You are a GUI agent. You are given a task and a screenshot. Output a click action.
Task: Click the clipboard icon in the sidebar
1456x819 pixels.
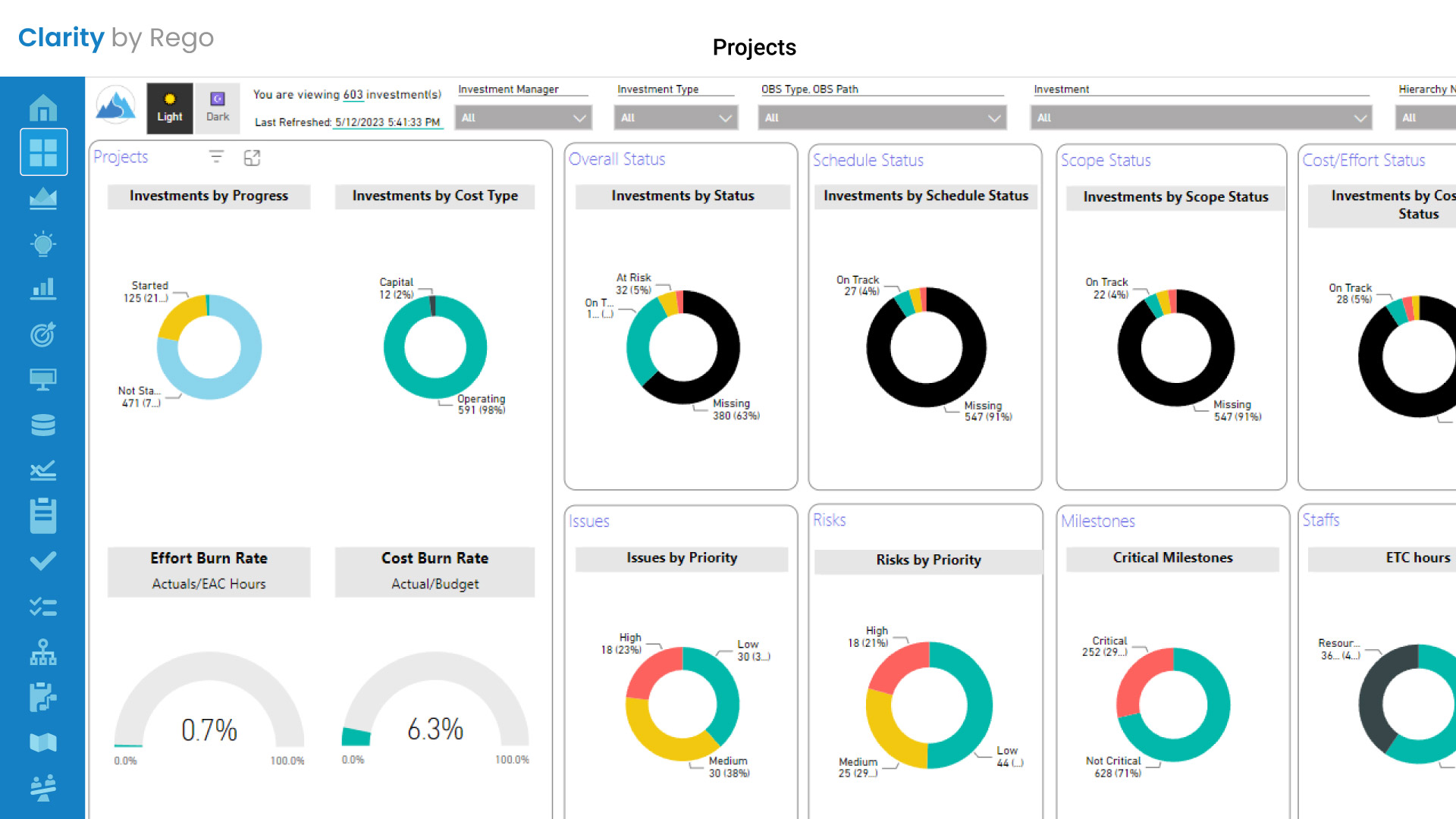click(x=43, y=515)
